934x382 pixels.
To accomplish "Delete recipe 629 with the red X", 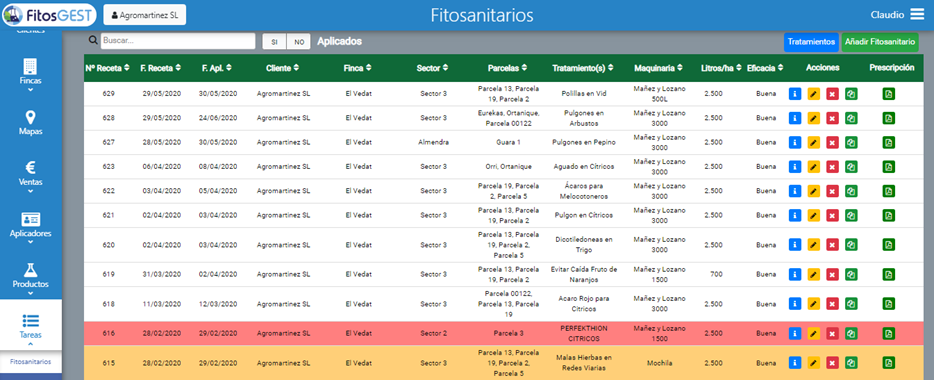I will coord(833,94).
